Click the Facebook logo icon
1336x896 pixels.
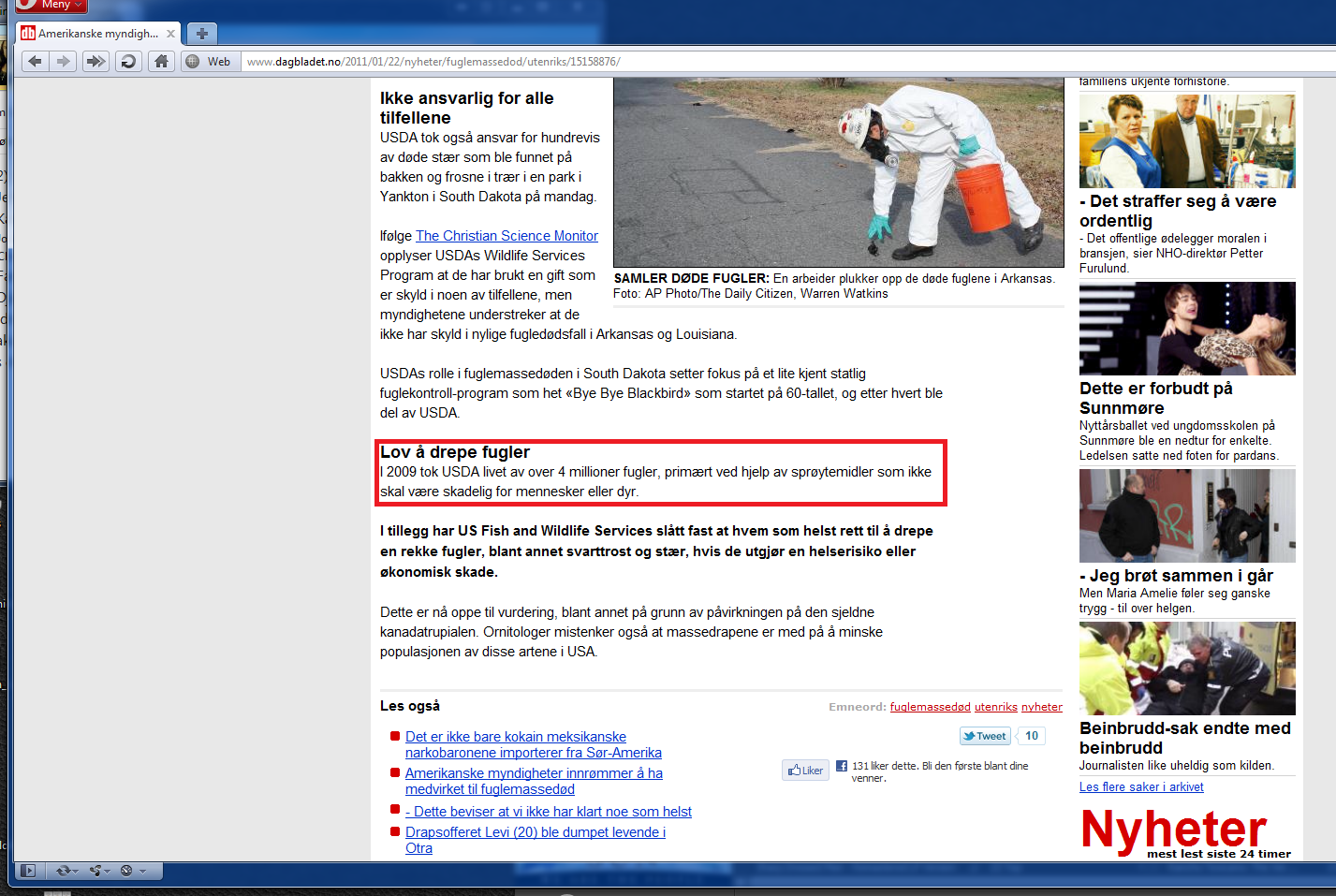click(x=842, y=766)
